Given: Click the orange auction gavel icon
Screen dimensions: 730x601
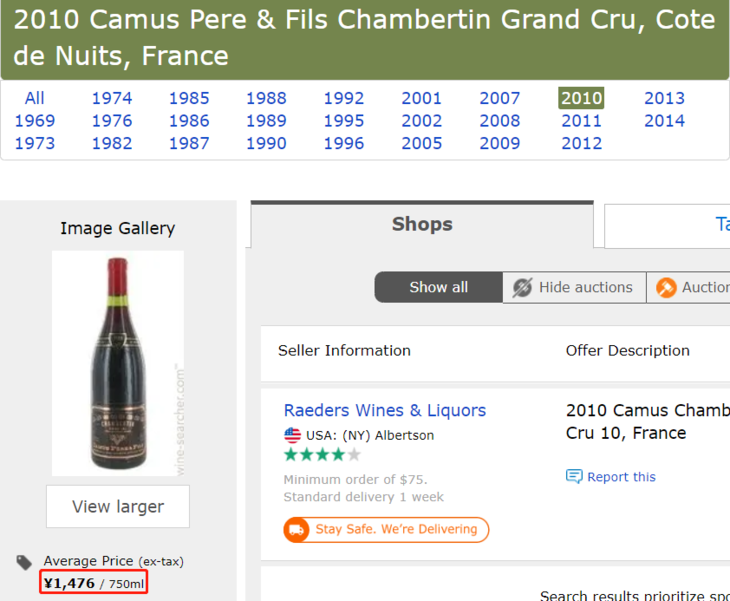Looking at the screenshot, I should pyautogui.click(x=666, y=288).
